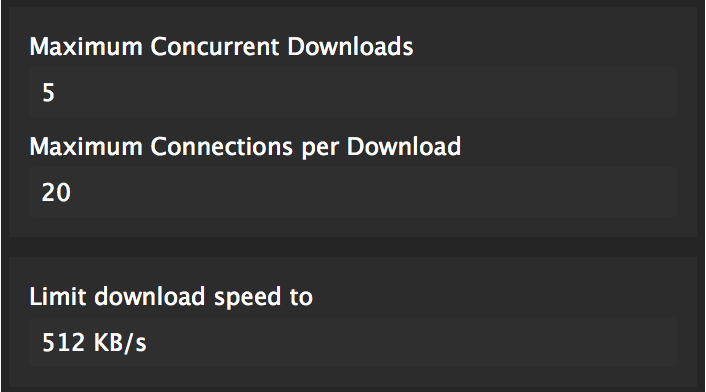Click the value 20 in connections field

[x=56, y=193]
